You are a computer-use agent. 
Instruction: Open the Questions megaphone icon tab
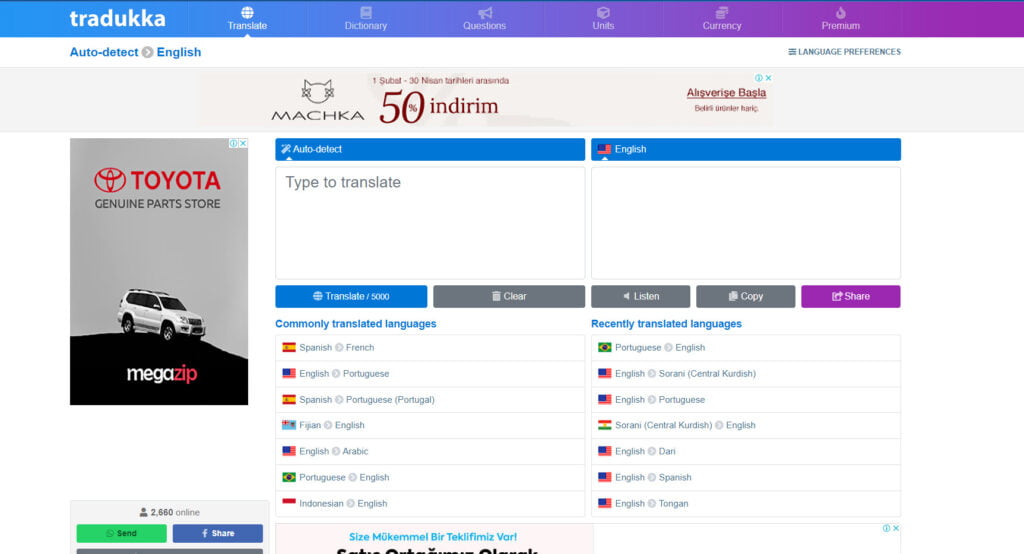tap(484, 18)
